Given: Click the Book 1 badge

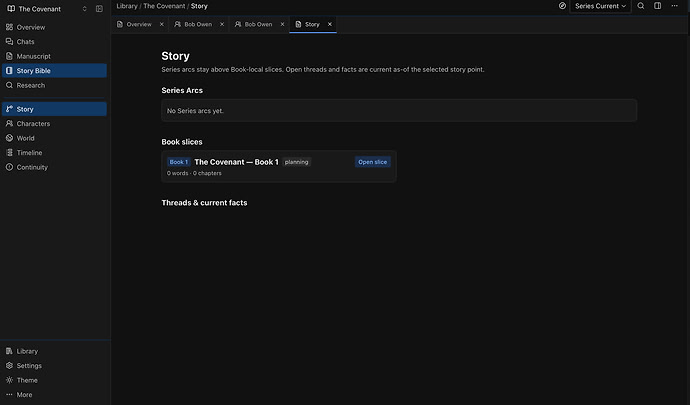Looking at the screenshot, I should point(179,162).
